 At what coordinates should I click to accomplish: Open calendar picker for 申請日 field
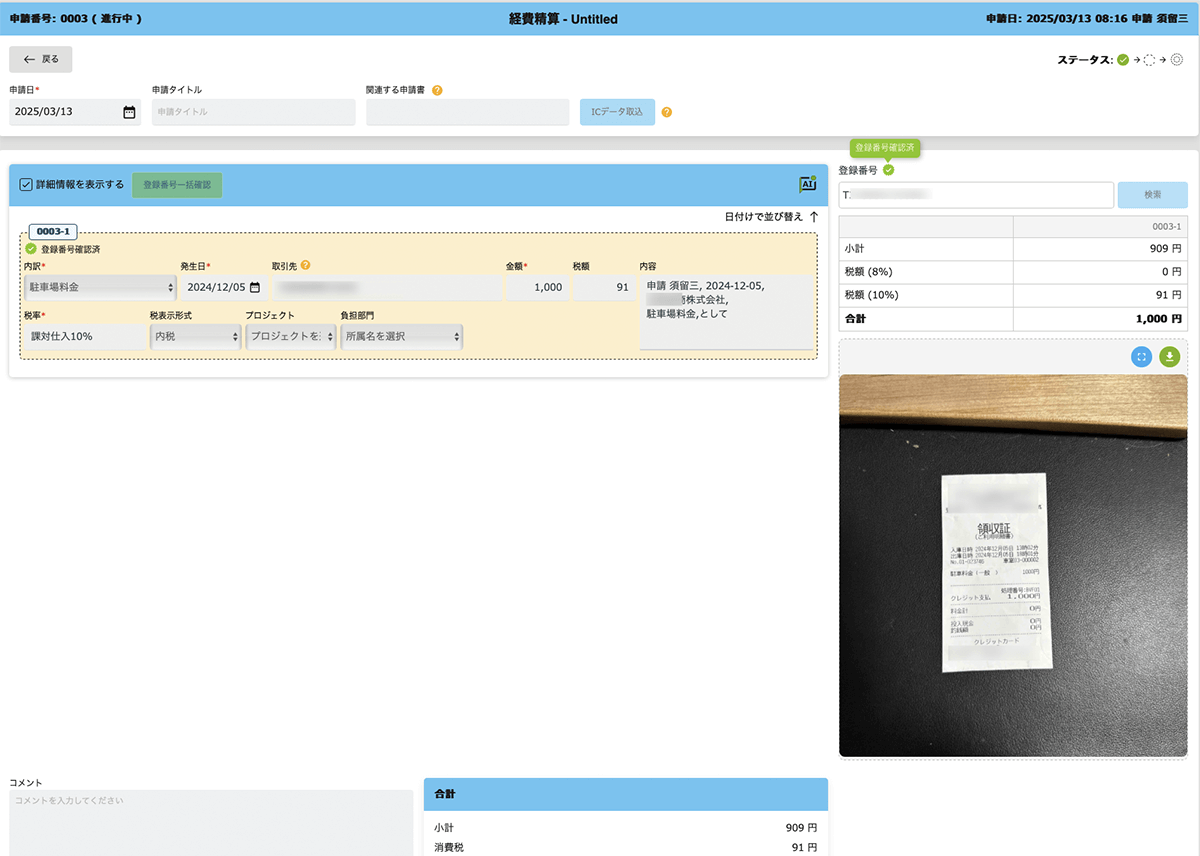(x=129, y=112)
